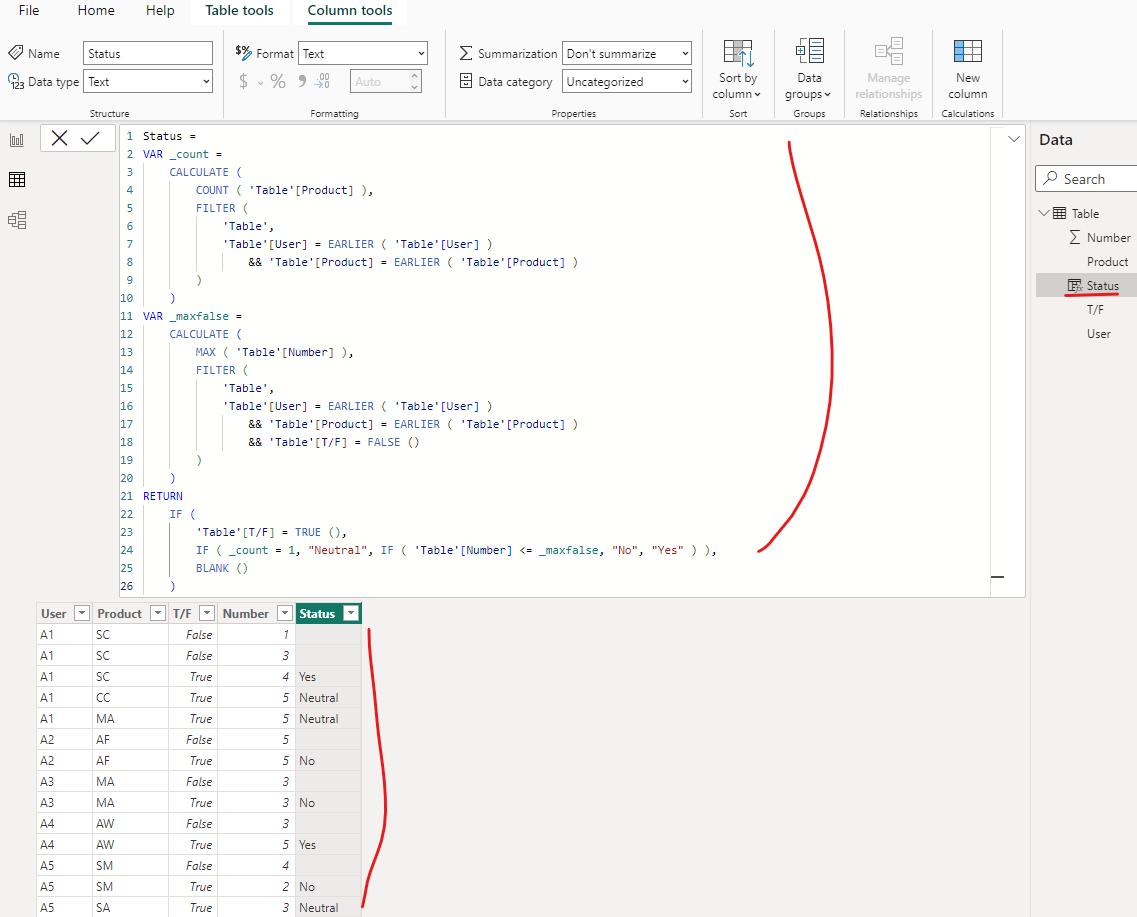Click inside the DAX formula editor

click(555, 360)
